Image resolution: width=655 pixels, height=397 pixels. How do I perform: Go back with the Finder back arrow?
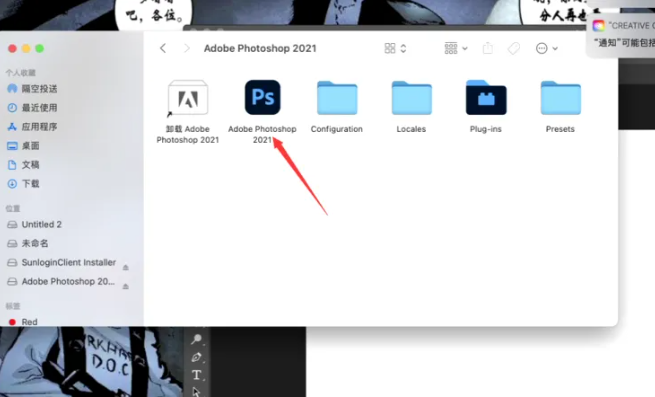163,48
